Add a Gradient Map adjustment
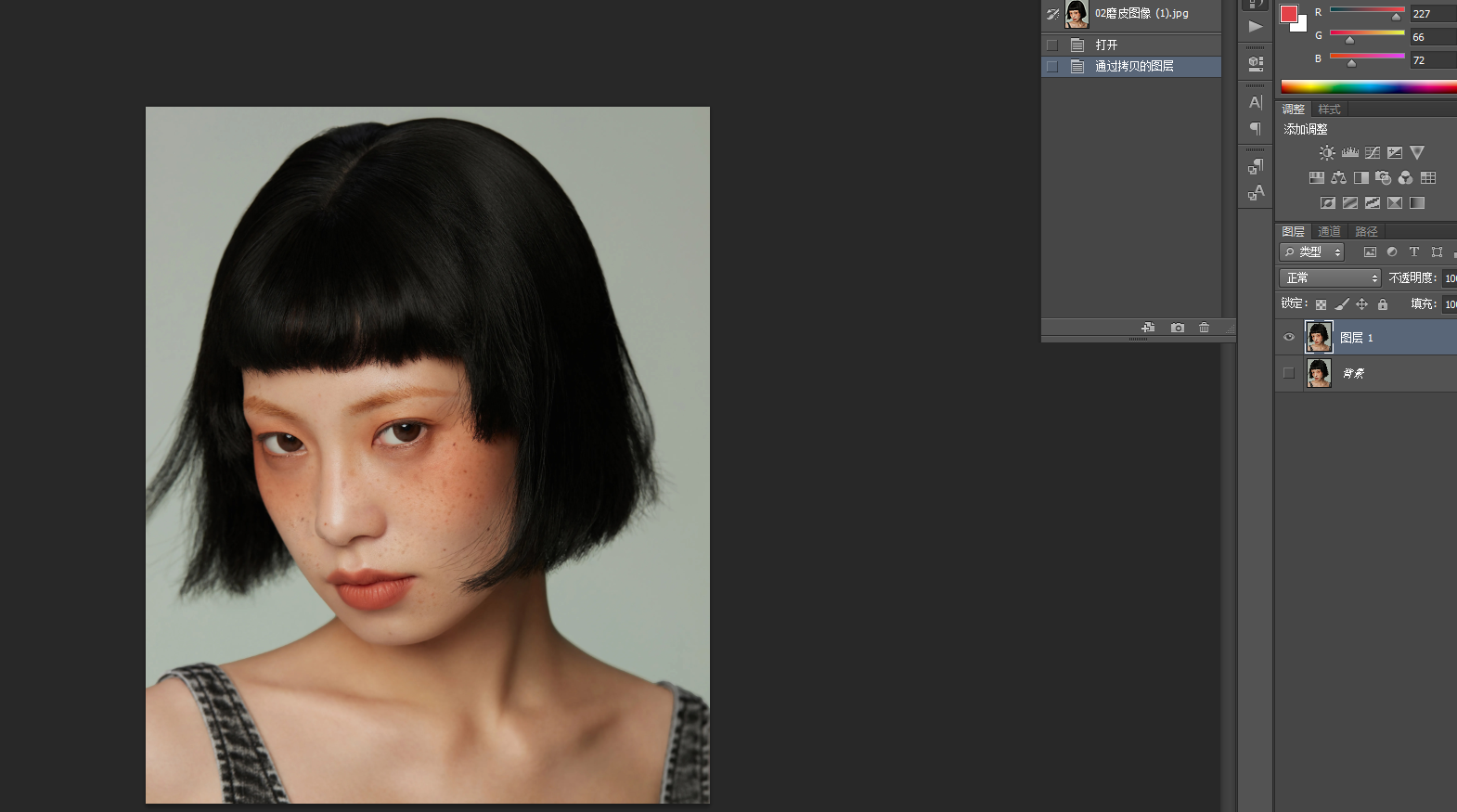Viewport: 1457px width, 812px height. (1417, 203)
